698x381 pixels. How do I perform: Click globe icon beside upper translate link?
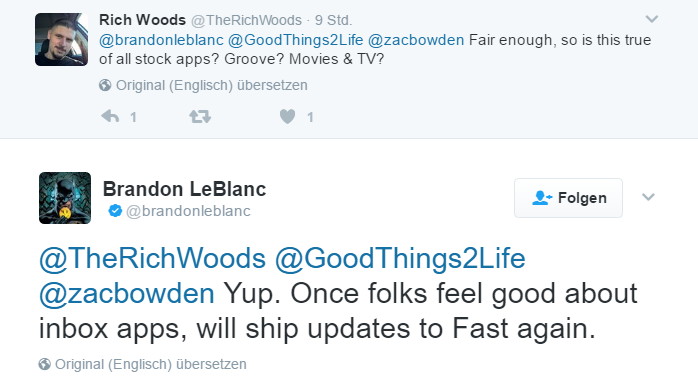point(105,85)
